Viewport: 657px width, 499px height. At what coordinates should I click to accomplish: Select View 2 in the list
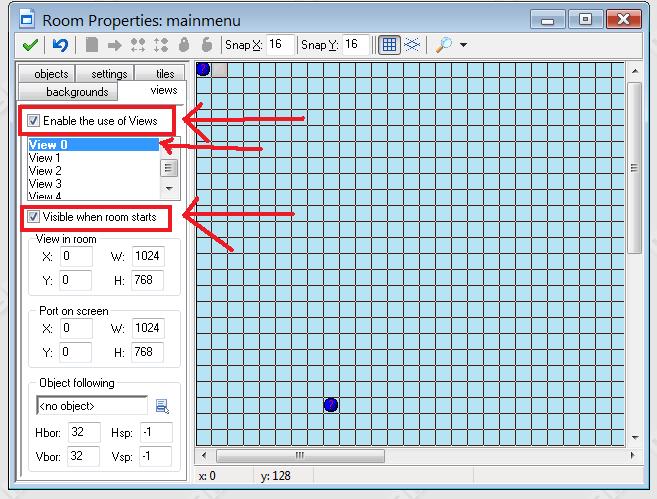(x=45, y=171)
